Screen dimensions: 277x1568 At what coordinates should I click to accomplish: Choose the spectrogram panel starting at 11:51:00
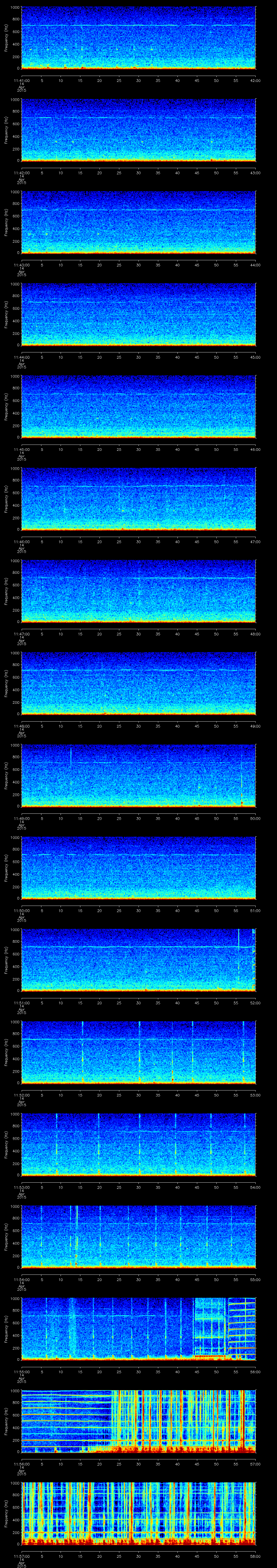click(139, 960)
